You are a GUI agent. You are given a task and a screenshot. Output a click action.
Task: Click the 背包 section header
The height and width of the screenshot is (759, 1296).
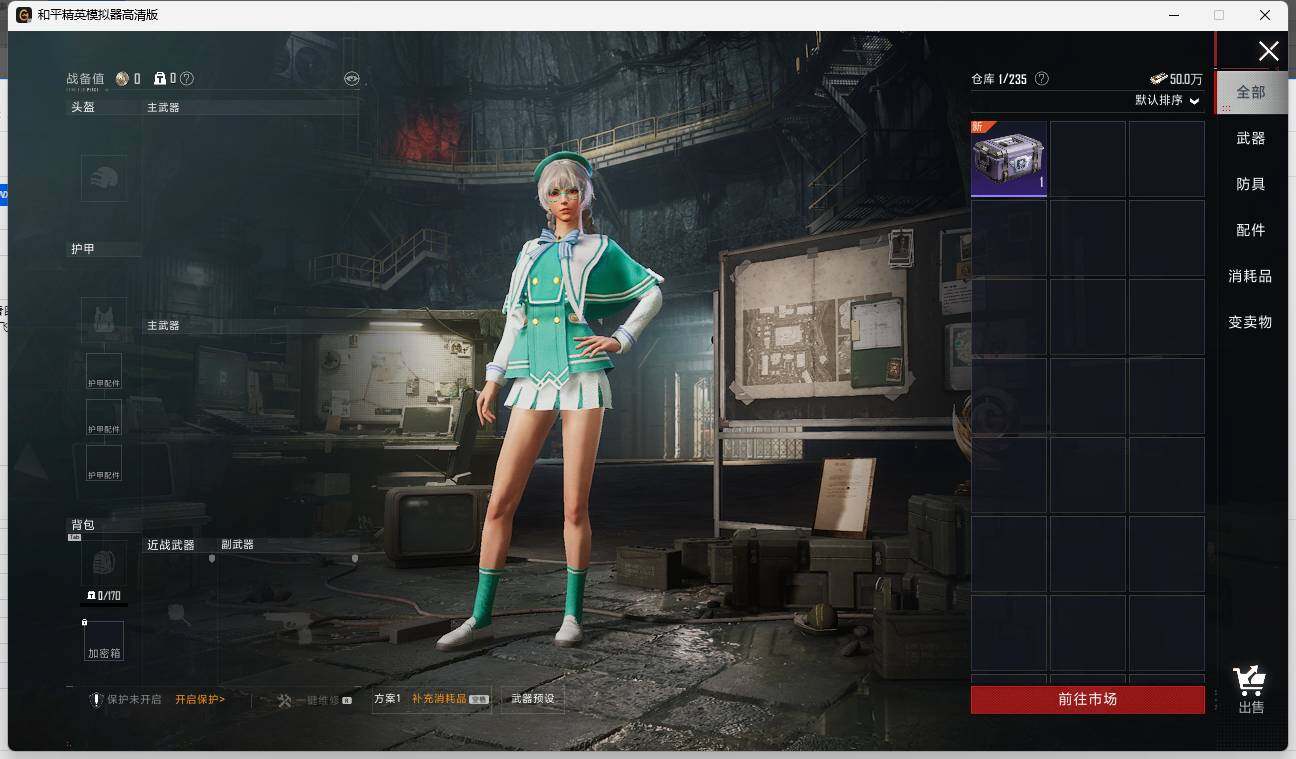click(83, 525)
